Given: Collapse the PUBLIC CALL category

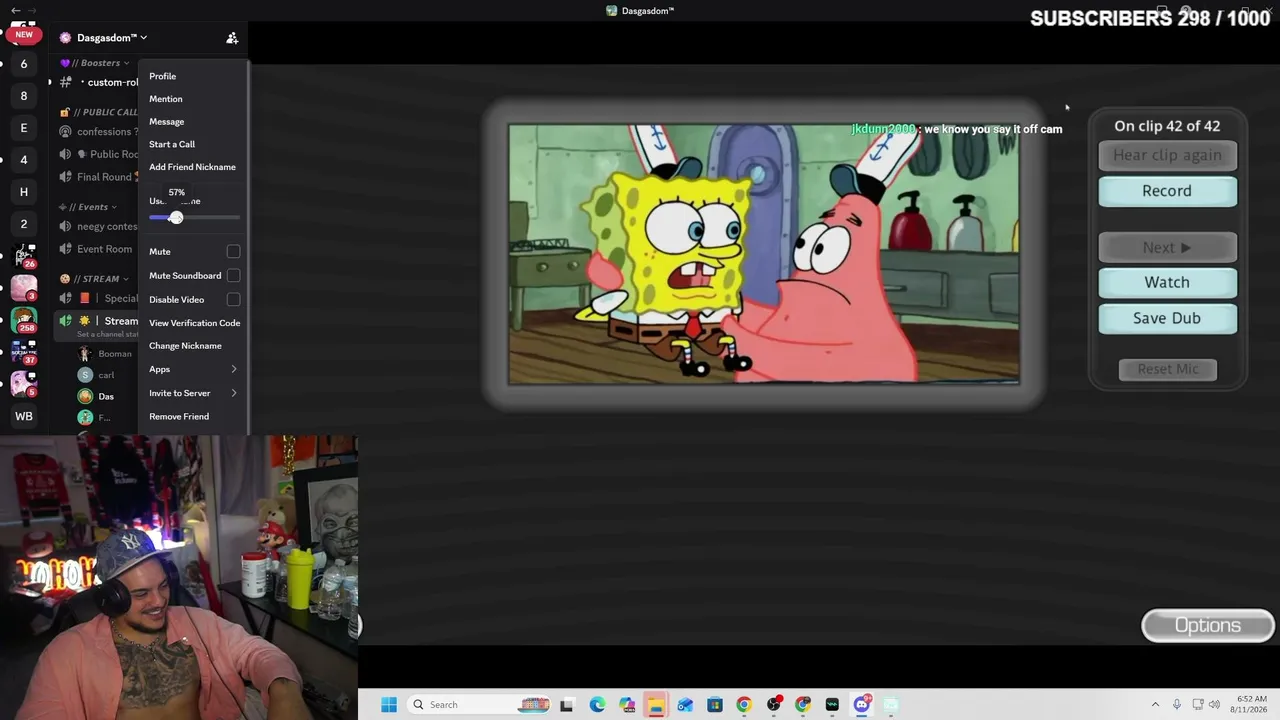Looking at the screenshot, I should [x=99, y=112].
